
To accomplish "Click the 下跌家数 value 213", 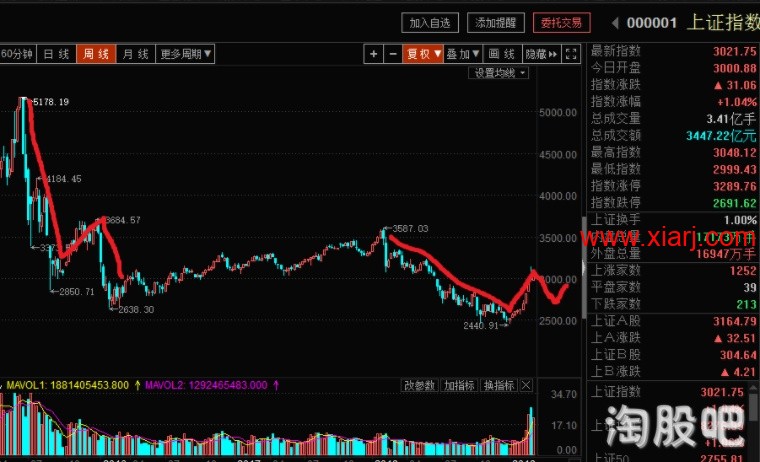I will [x=746, y=304].
